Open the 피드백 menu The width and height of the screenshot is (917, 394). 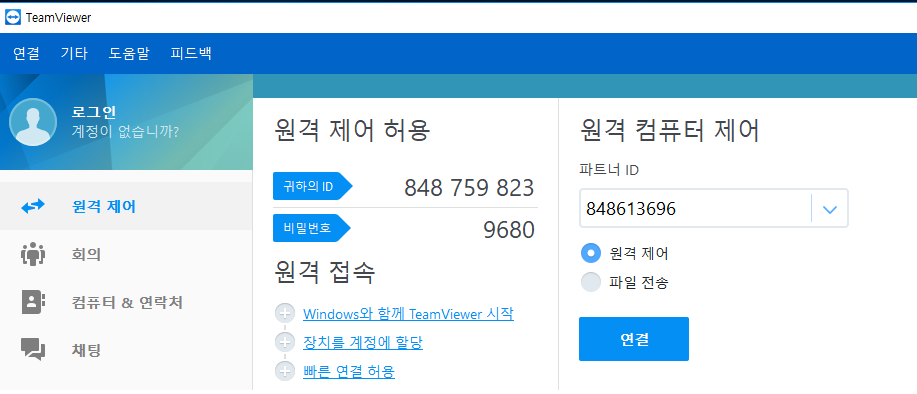[191, 54]
